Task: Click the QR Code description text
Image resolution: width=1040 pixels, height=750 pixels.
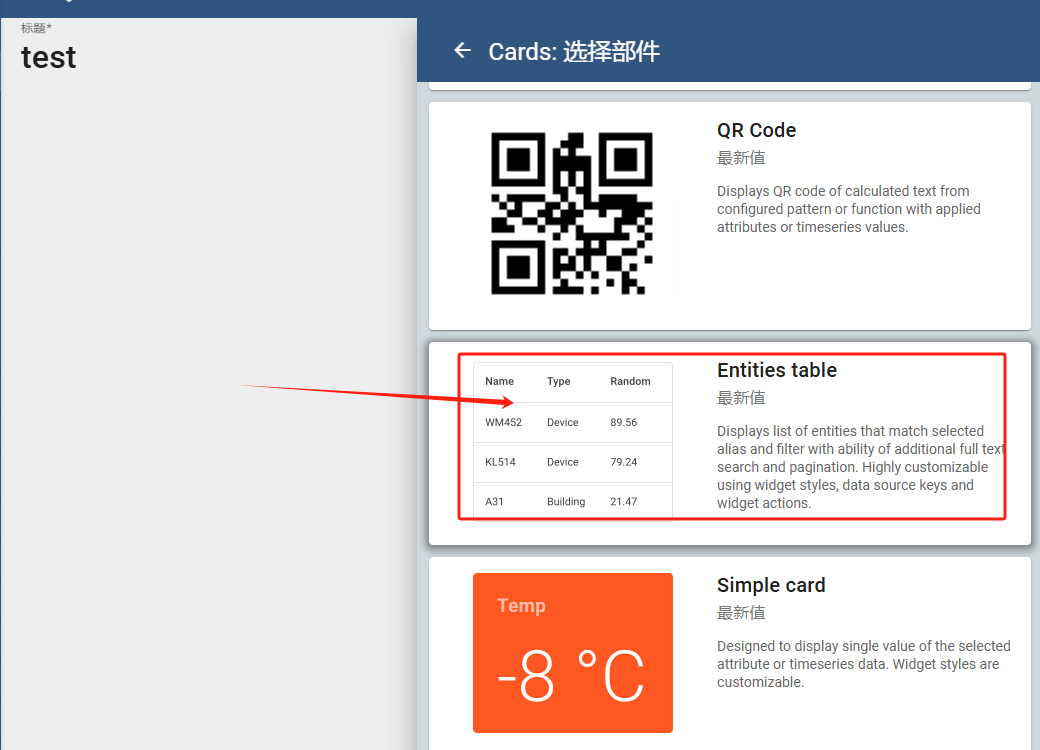Action: 848,209
